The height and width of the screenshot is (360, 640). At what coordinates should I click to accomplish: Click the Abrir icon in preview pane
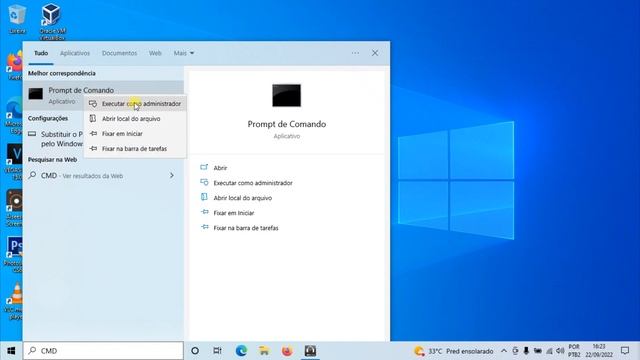click(x=204, y=167)
